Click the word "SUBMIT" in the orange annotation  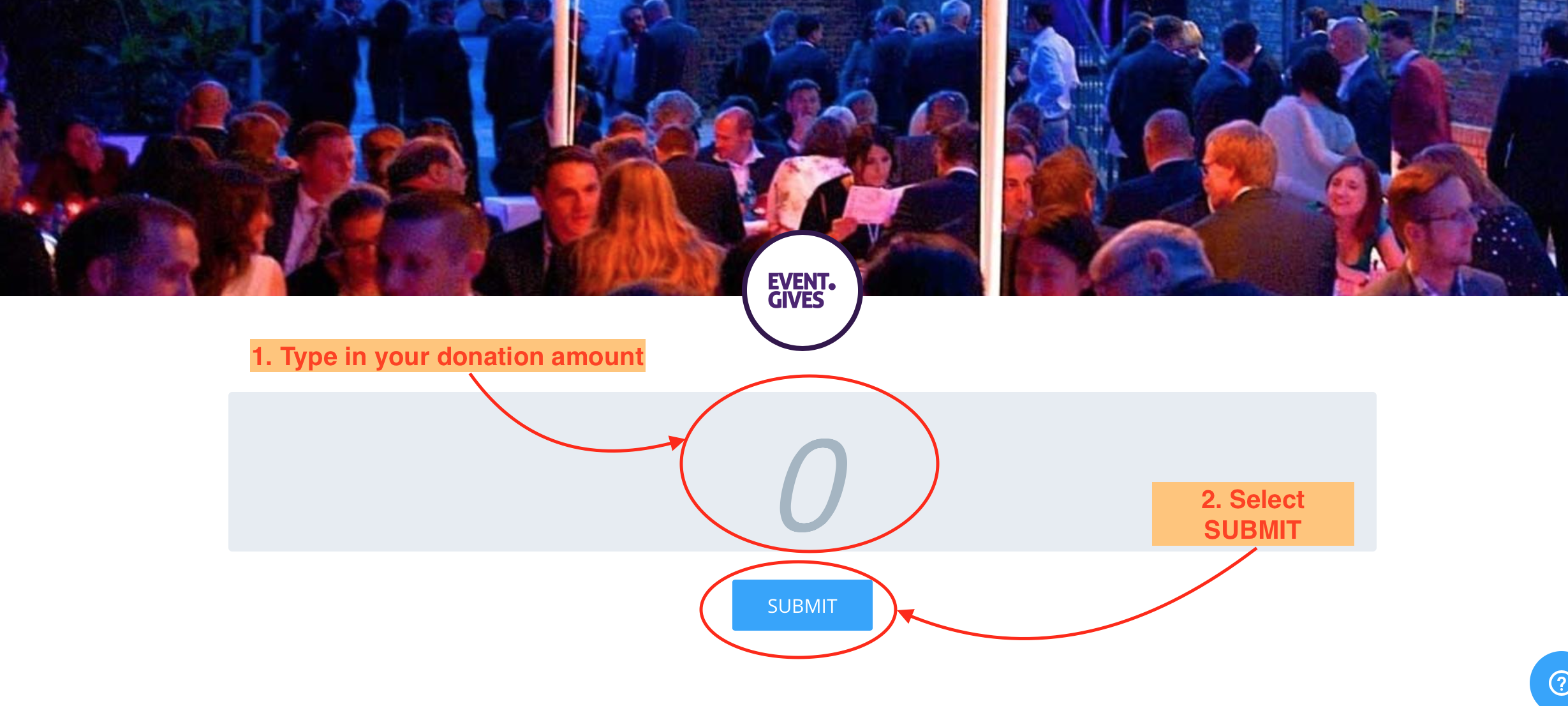click(1252, 530)
